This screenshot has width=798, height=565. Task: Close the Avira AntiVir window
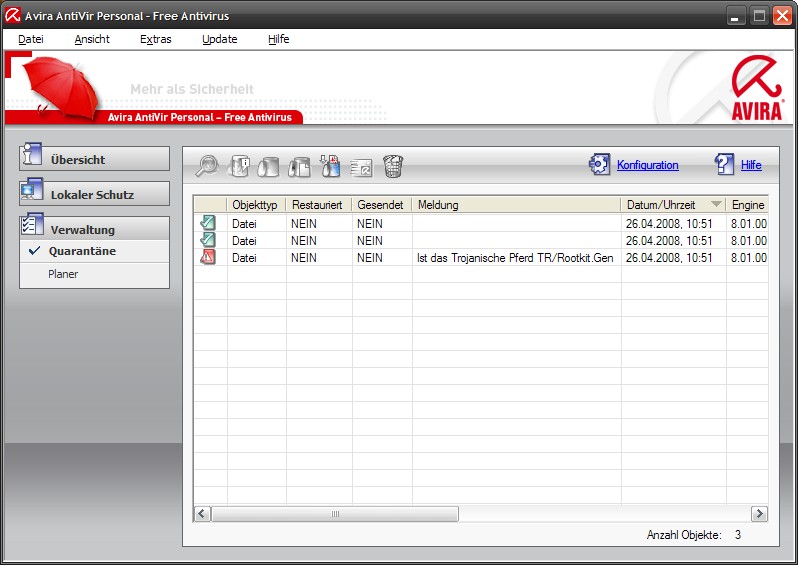coord(782,16)
